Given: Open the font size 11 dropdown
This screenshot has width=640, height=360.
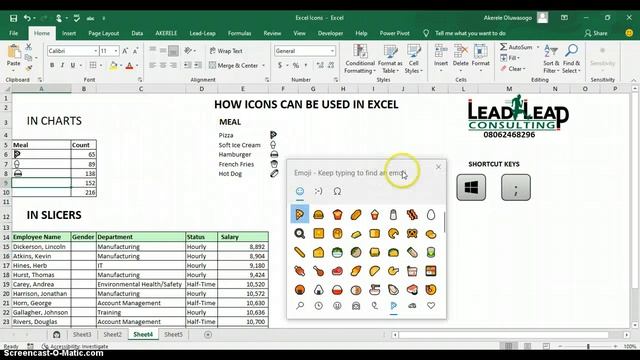Looking at the screenshot, I should [x=116, y=51].
